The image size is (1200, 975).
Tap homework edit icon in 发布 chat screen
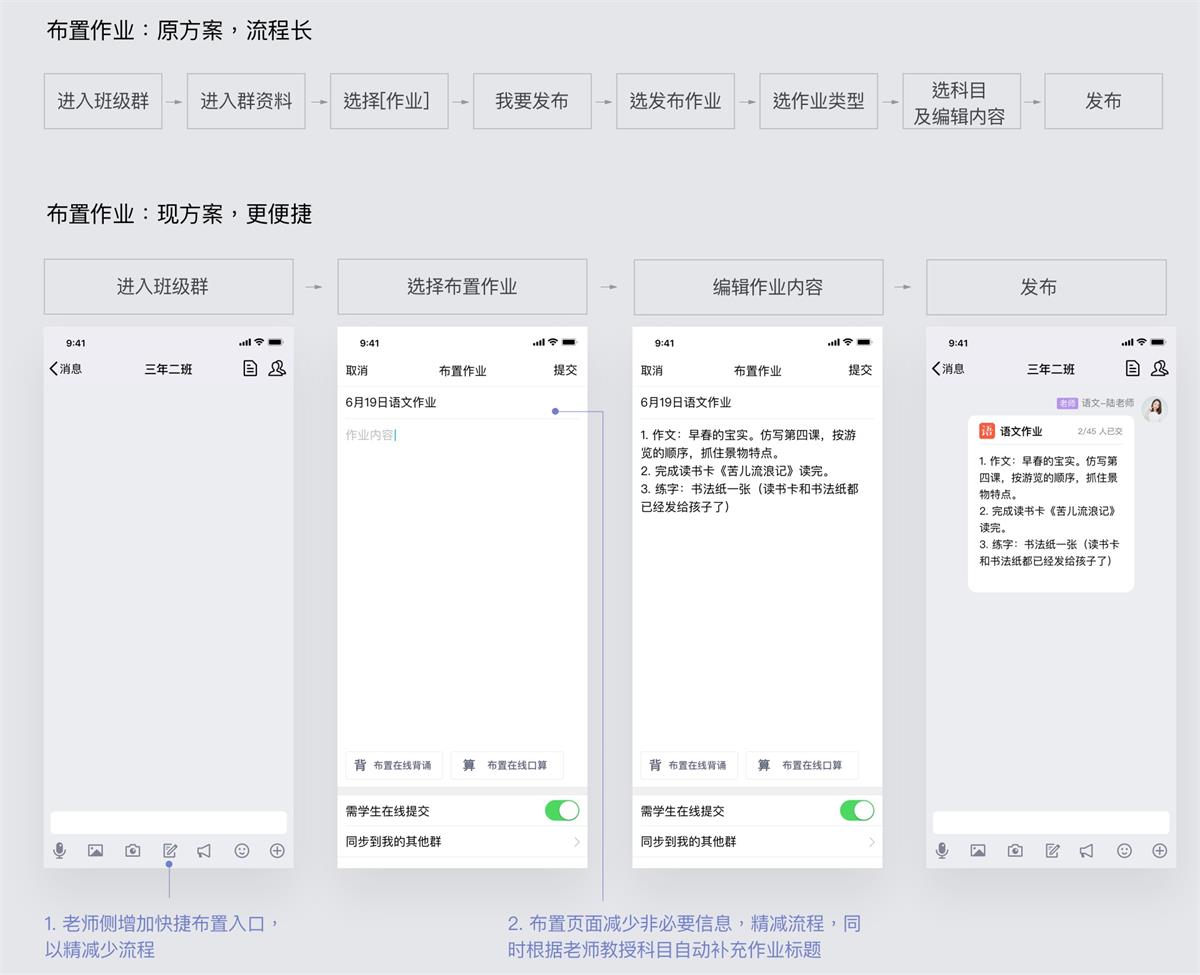pos(1052,851)
